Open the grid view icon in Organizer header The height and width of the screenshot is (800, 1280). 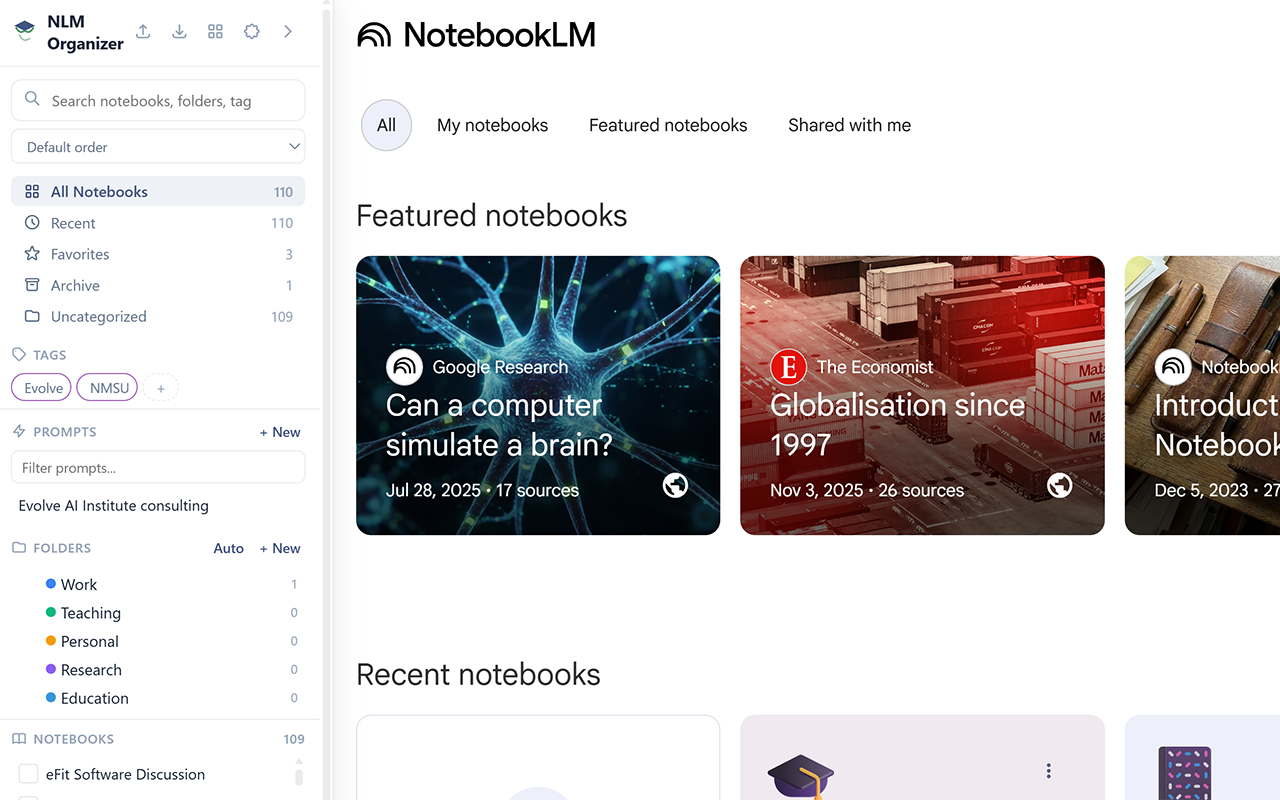215,32
